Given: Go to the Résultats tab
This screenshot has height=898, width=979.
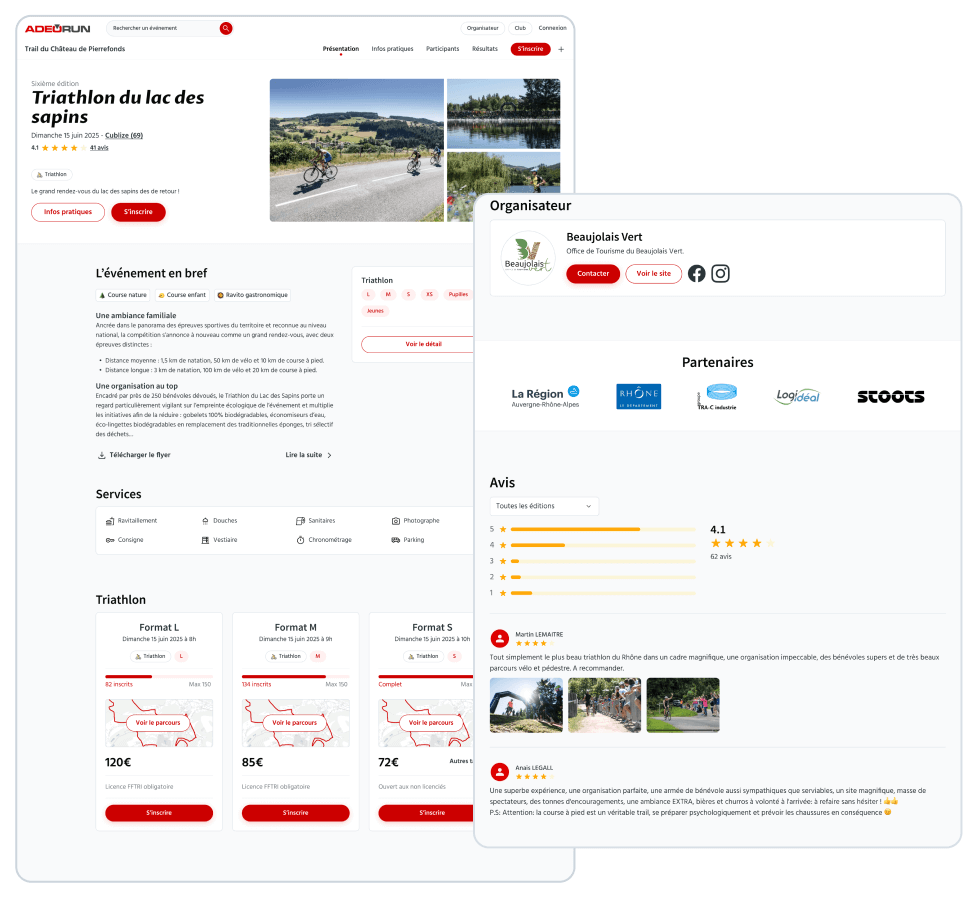Looking at the screenshot, I should point(485,49).
